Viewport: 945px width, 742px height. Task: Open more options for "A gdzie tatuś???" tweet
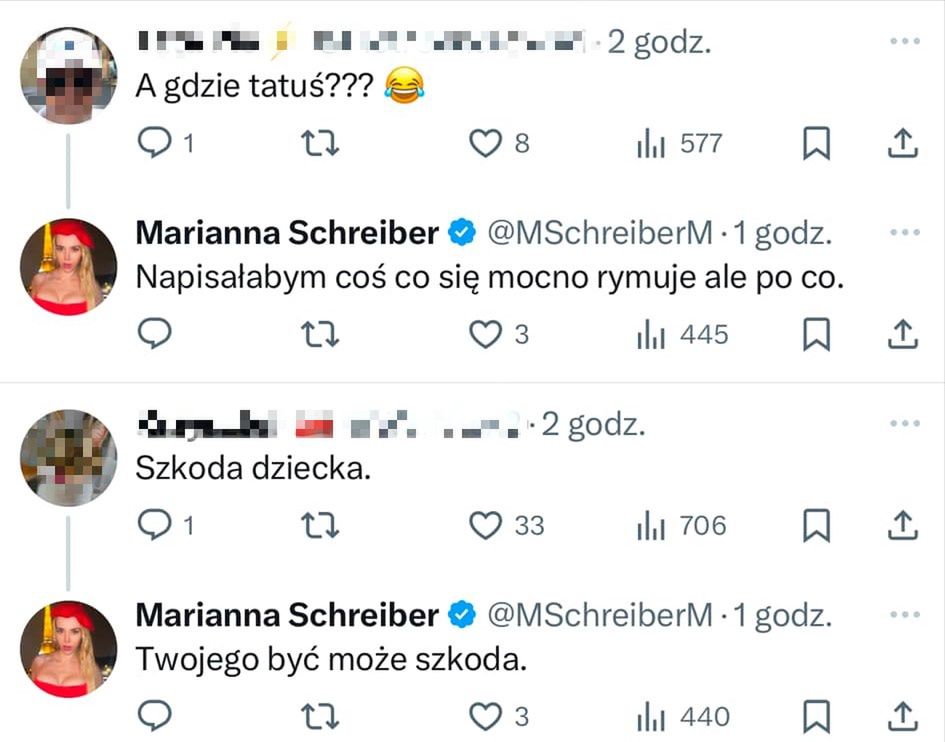click(903, 41)
